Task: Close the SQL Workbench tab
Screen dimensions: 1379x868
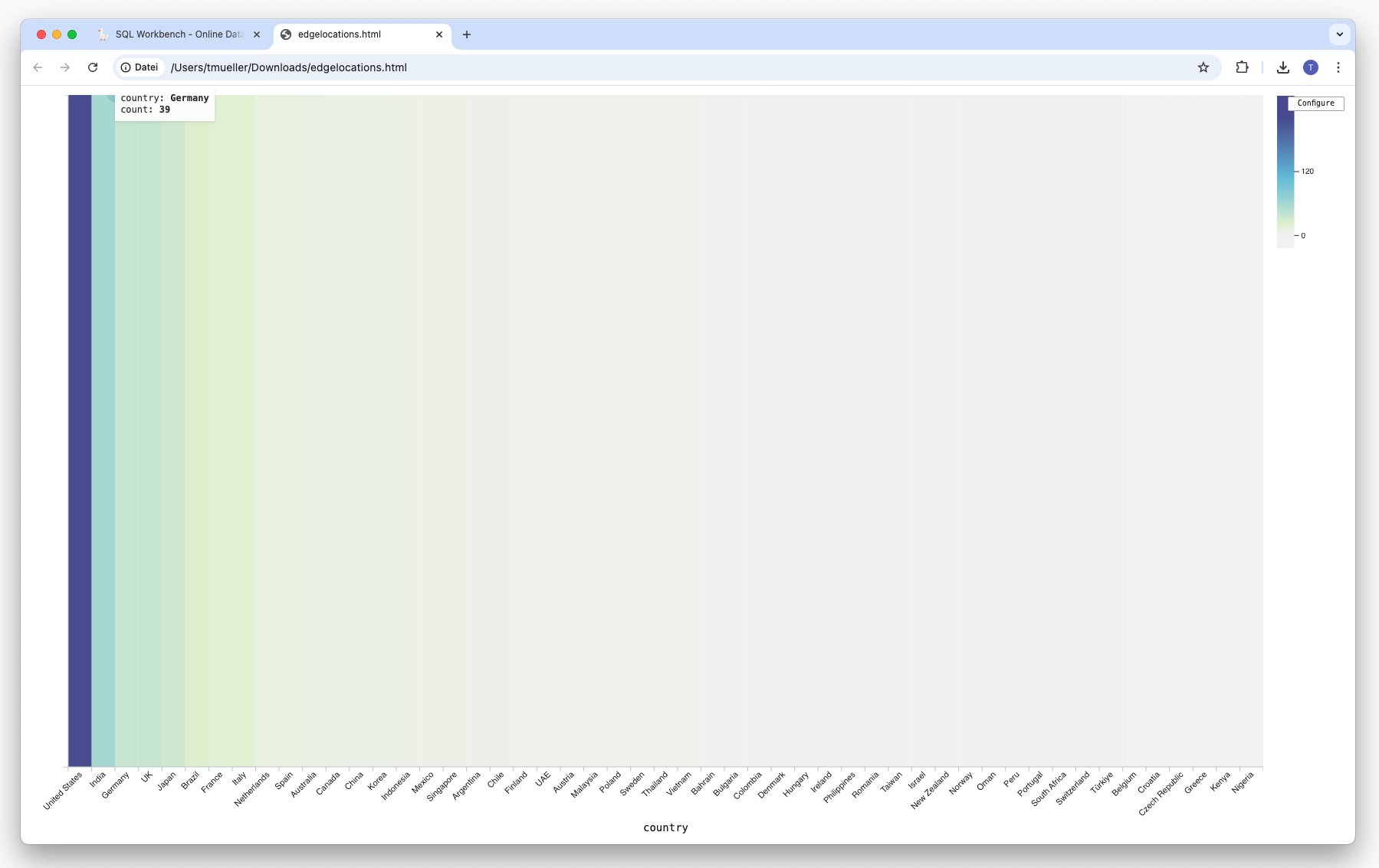Action: pos(257,34)
